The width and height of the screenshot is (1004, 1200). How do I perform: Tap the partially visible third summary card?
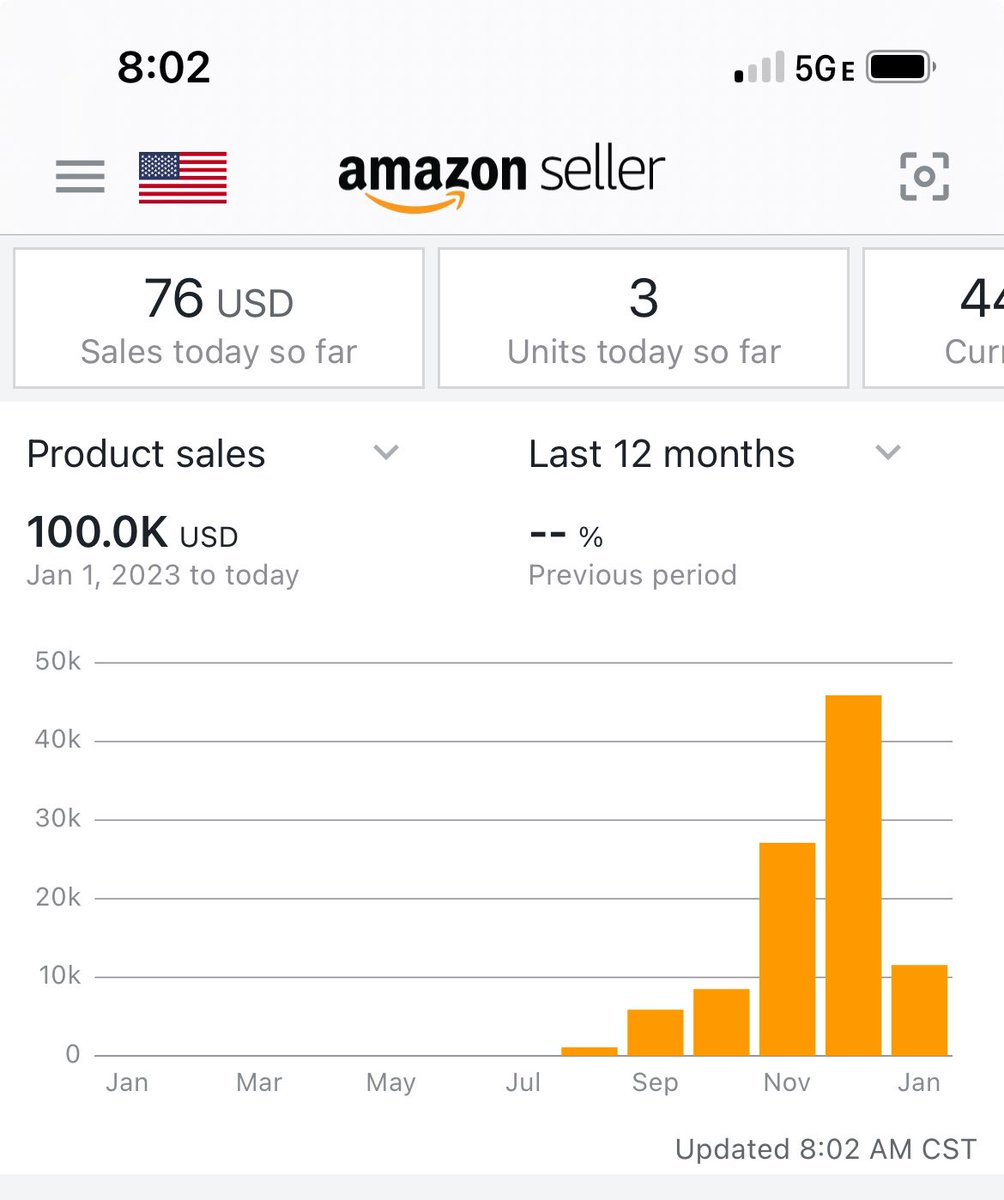(934, 318)
